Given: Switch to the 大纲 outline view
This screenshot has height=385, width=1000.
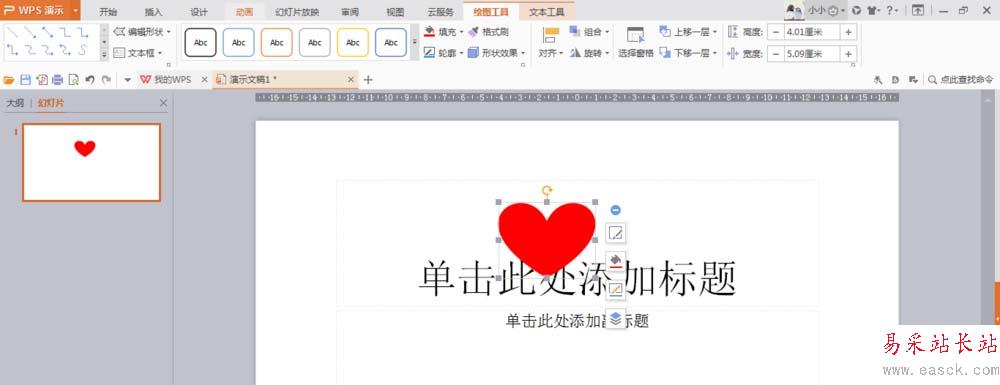Looking at the screenshot, I should pos(15,103).
